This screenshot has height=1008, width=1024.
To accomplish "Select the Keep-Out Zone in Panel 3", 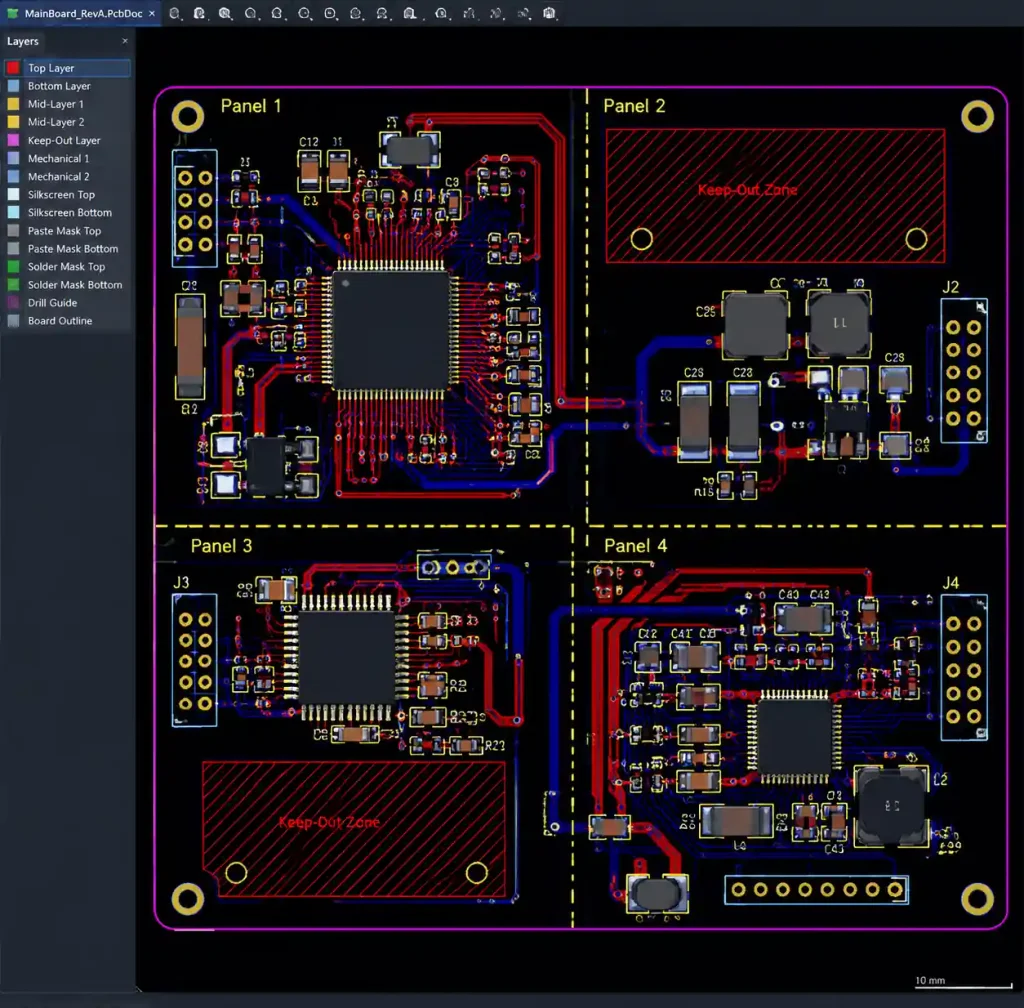I will coord(353,829).
